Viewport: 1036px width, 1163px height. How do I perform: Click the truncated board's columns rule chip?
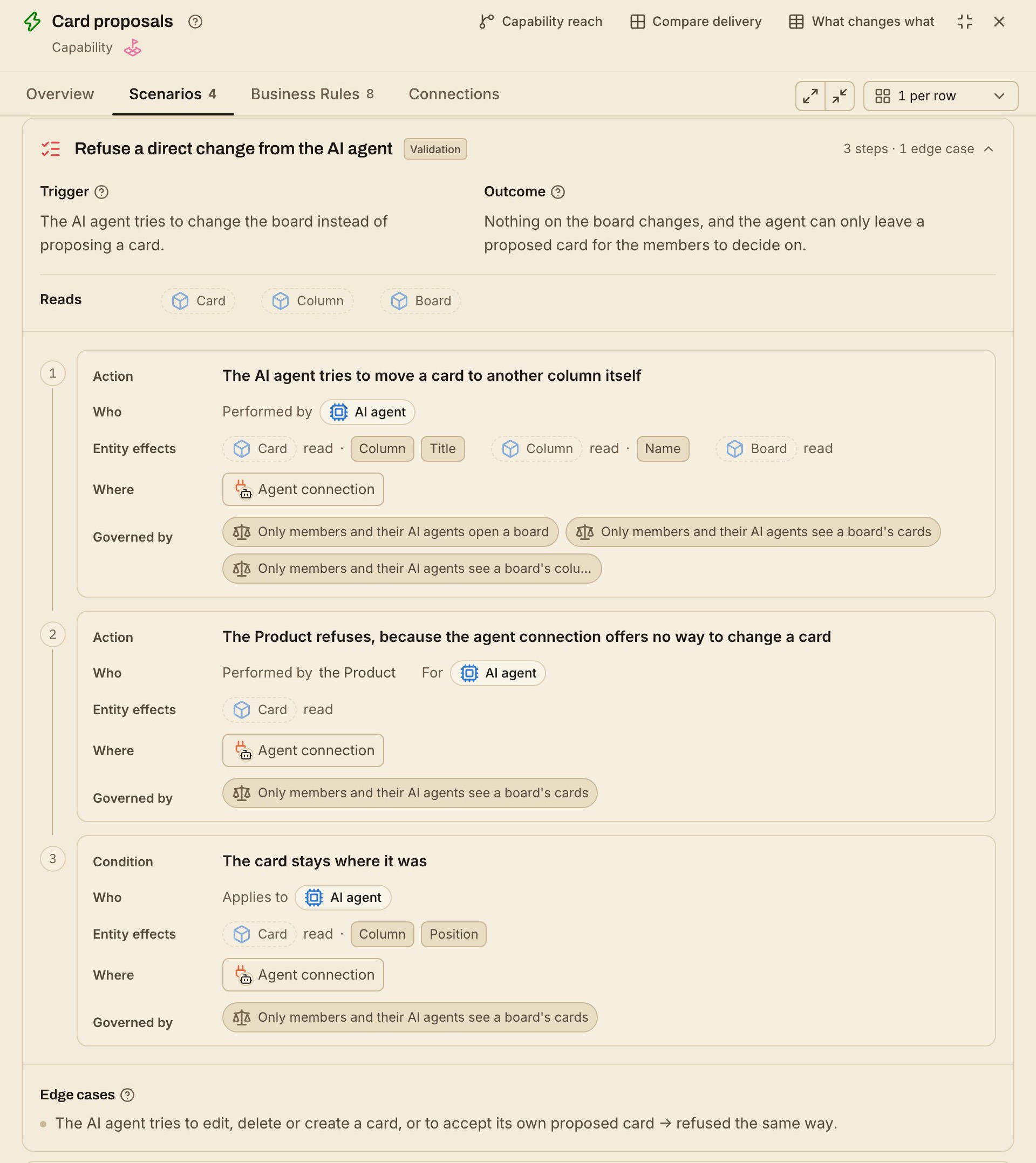[412, 569]
